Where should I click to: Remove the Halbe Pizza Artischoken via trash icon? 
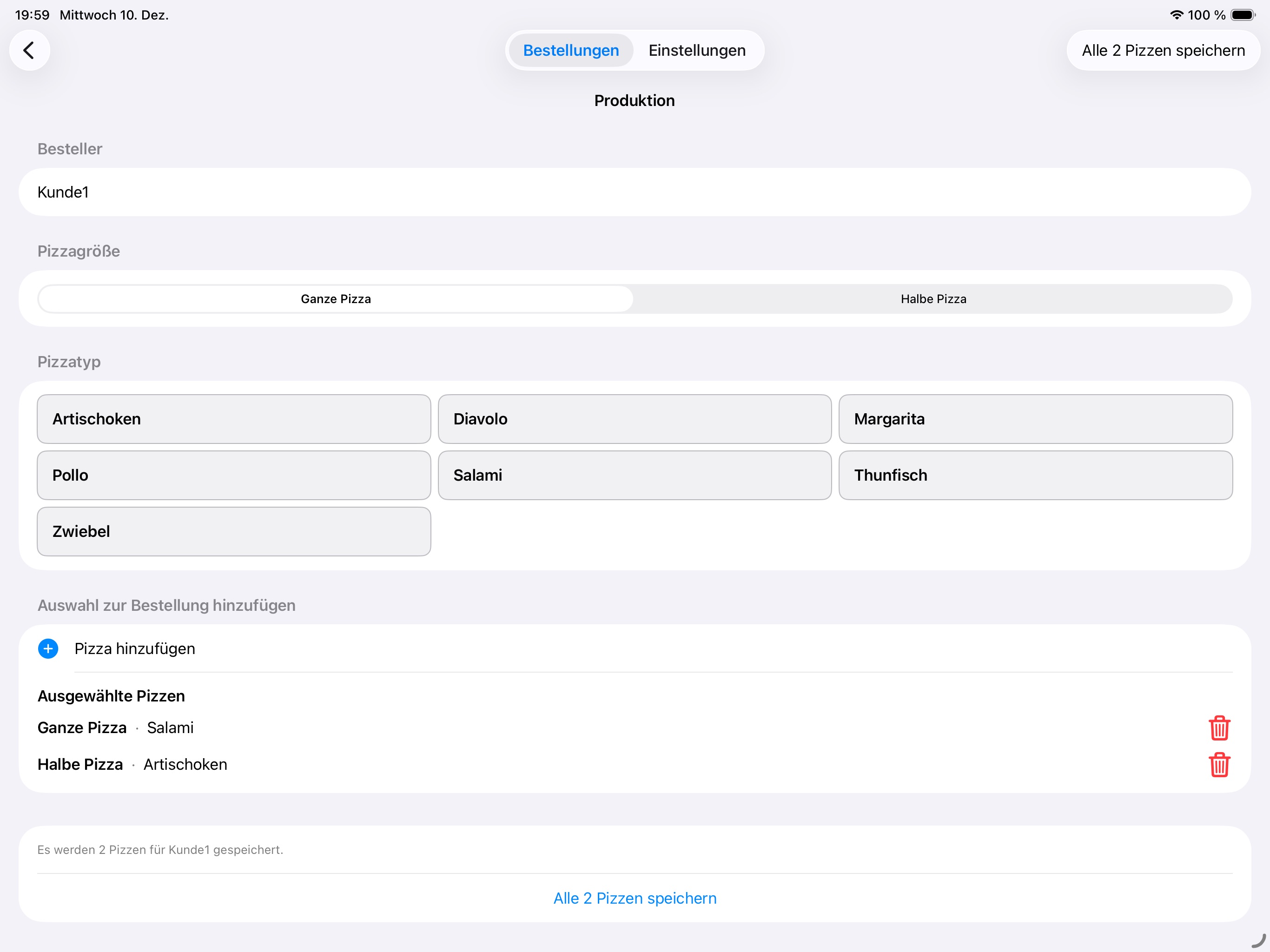[1219, 765]
